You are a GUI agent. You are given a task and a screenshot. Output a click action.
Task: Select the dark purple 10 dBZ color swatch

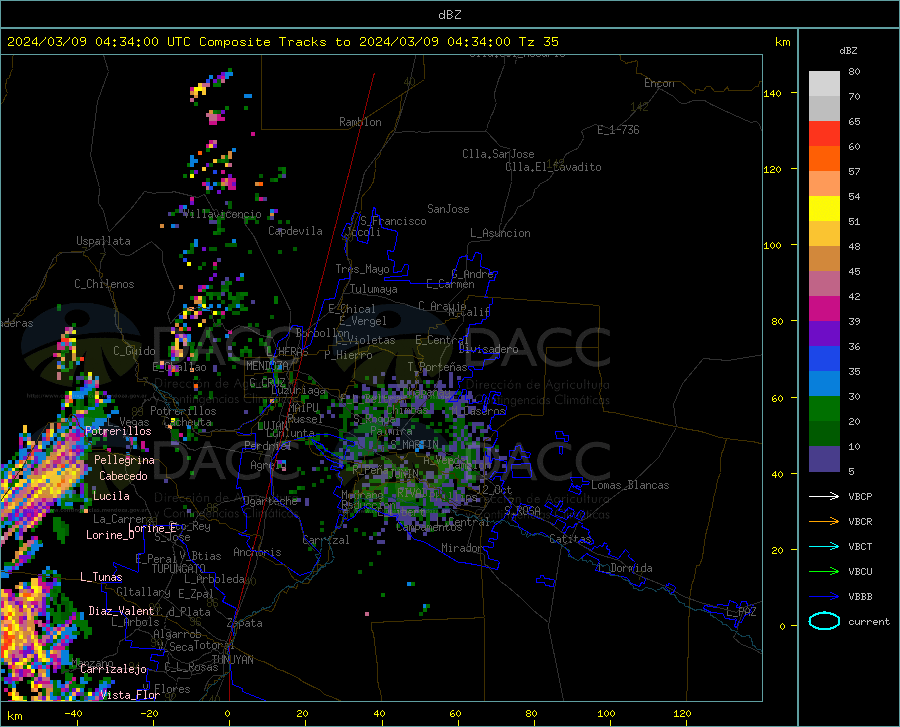[824, 459]
